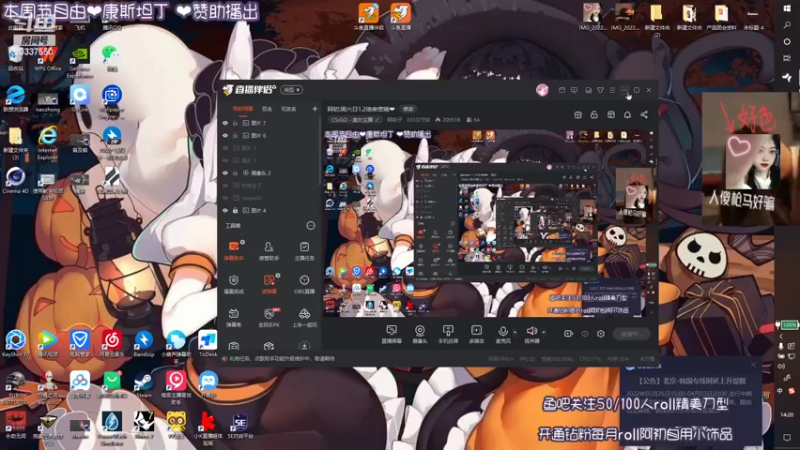The height and width of the screenshot is (450, 800).
Task: Open the hamburger main menu
Action: pyautogui.click(x=612, y=90)
